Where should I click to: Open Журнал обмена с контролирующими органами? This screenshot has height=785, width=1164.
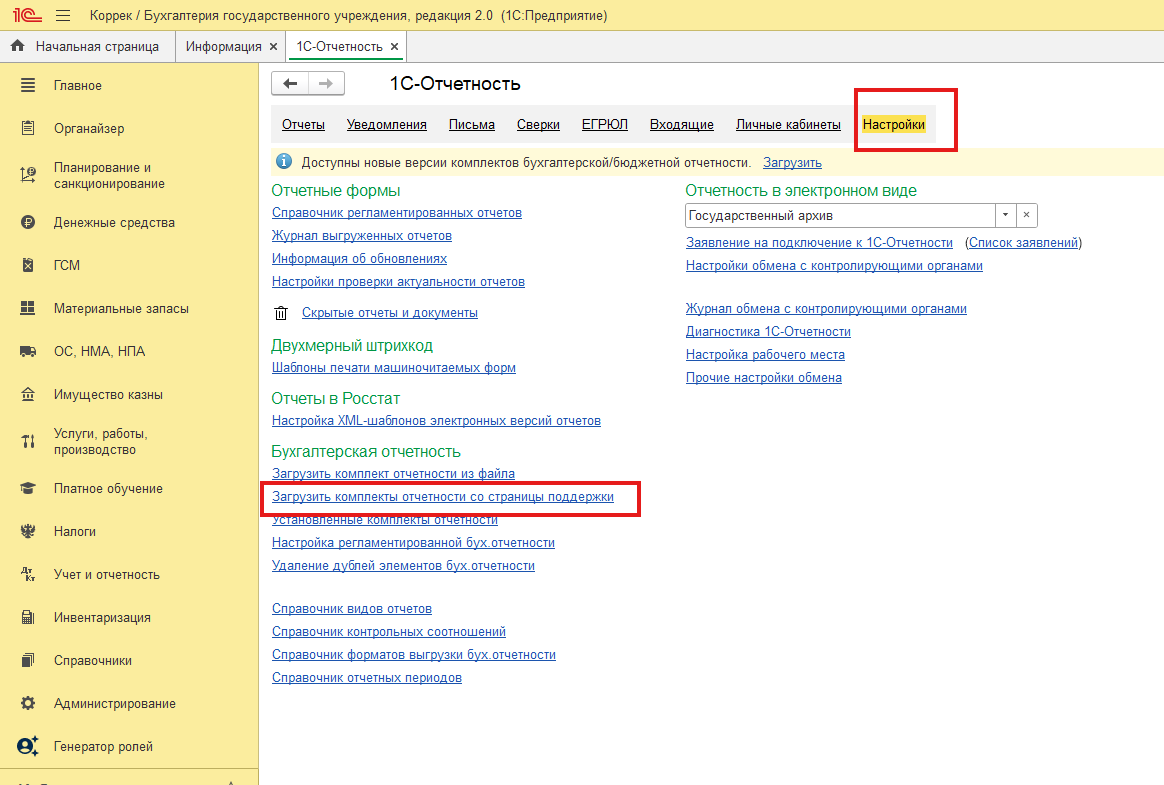826,308
